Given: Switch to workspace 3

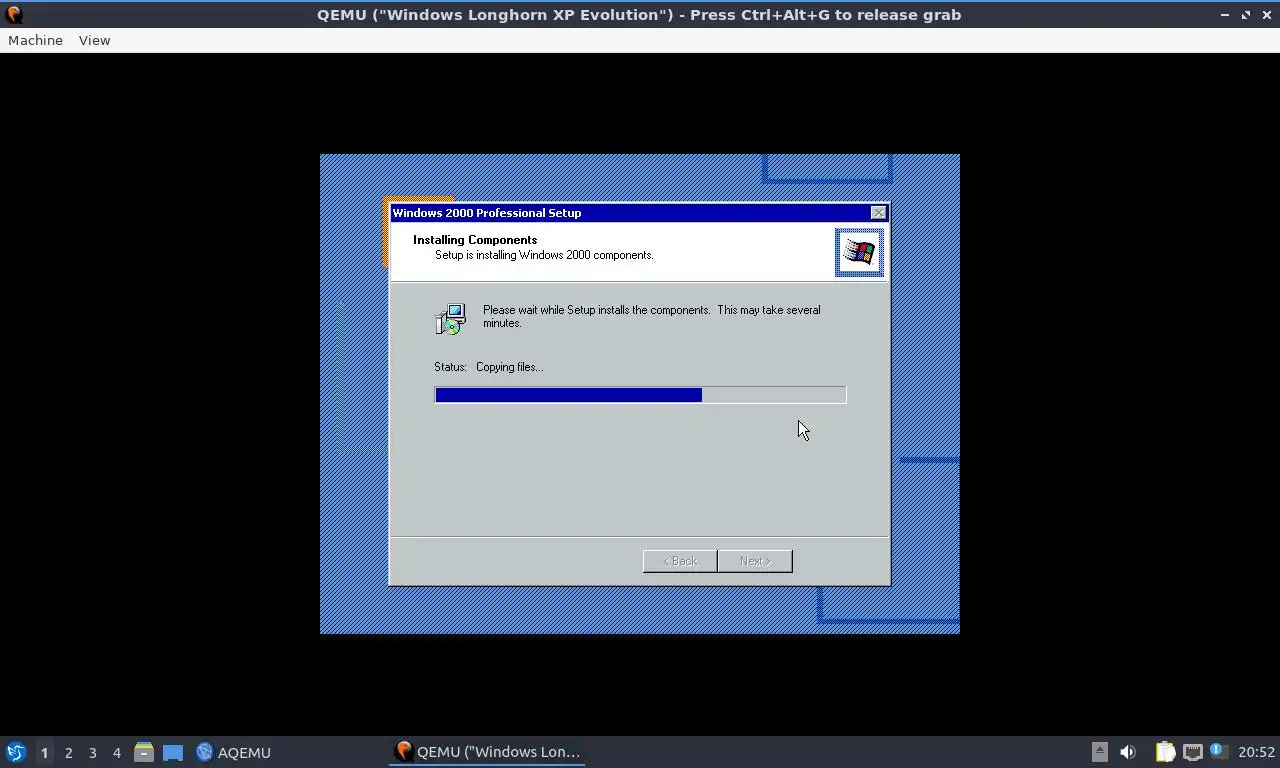Looking at the screenshot, I should [x=92, y=753].
